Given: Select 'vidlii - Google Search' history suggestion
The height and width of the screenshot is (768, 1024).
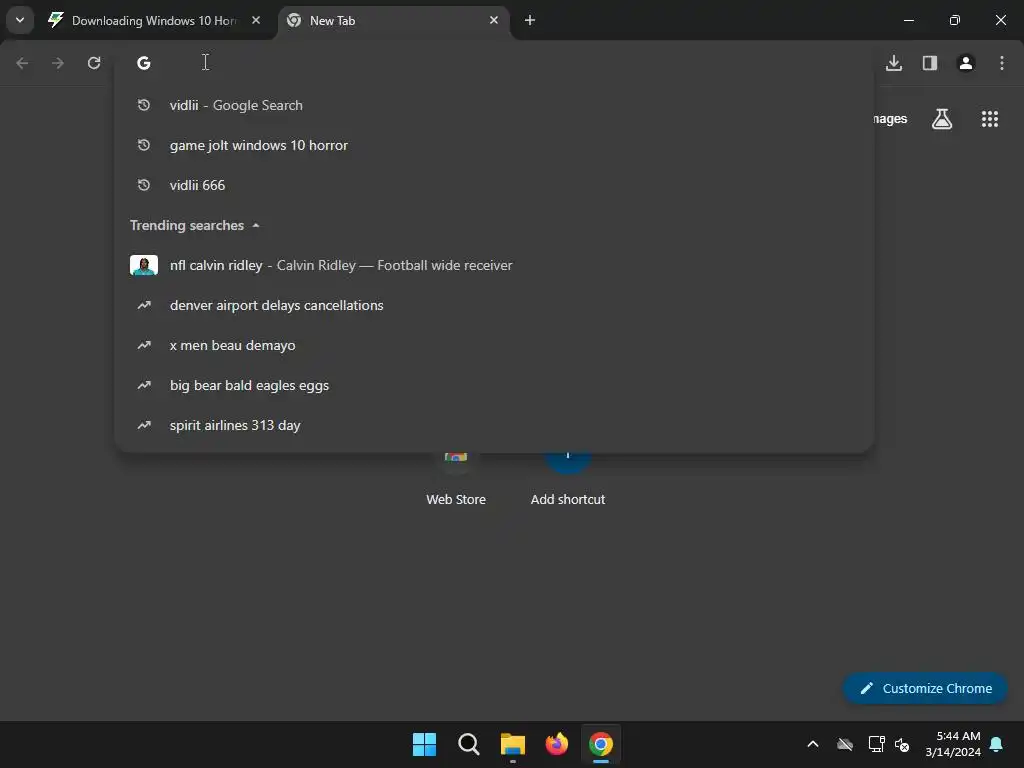Looking at the screenshot, I should pyautogui.click(x=494, y=105).
